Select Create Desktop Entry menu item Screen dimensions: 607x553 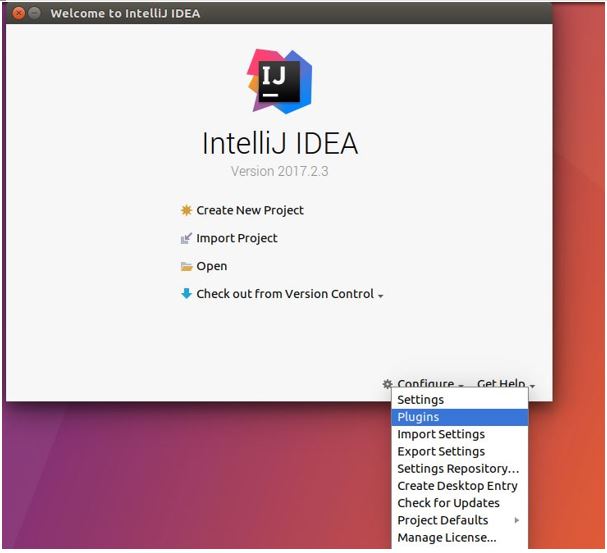(x=460, y=486)
